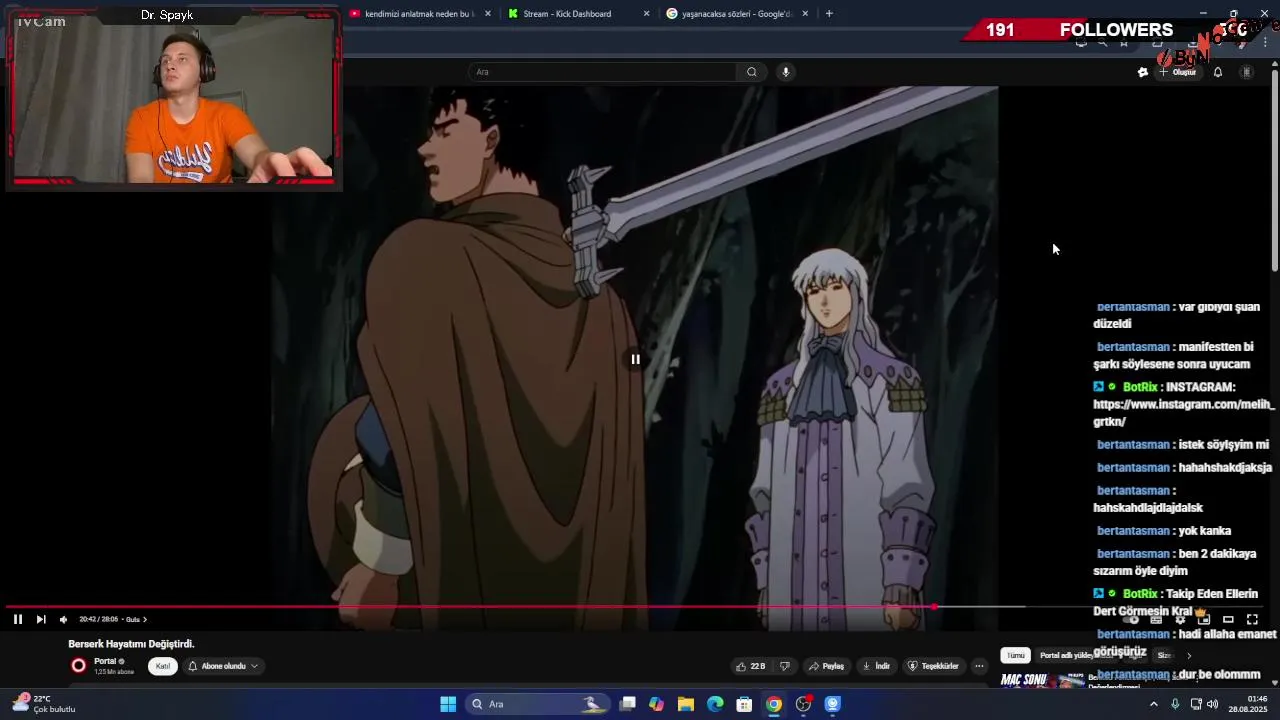Click the page vertical scrollbar
The height and width of the screenshot is (720, 1280).
click(1275, 170)
